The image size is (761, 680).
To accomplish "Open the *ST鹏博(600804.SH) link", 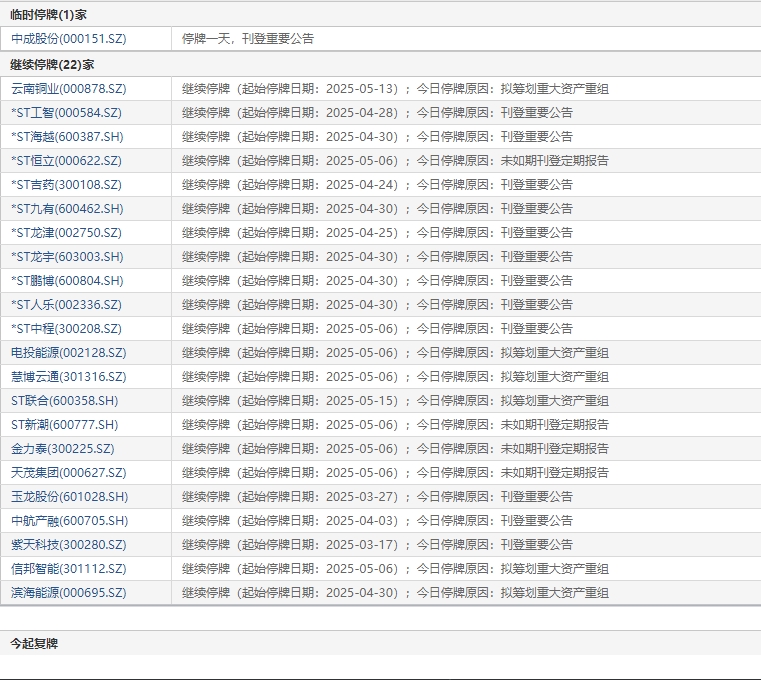I will (67, 281).
